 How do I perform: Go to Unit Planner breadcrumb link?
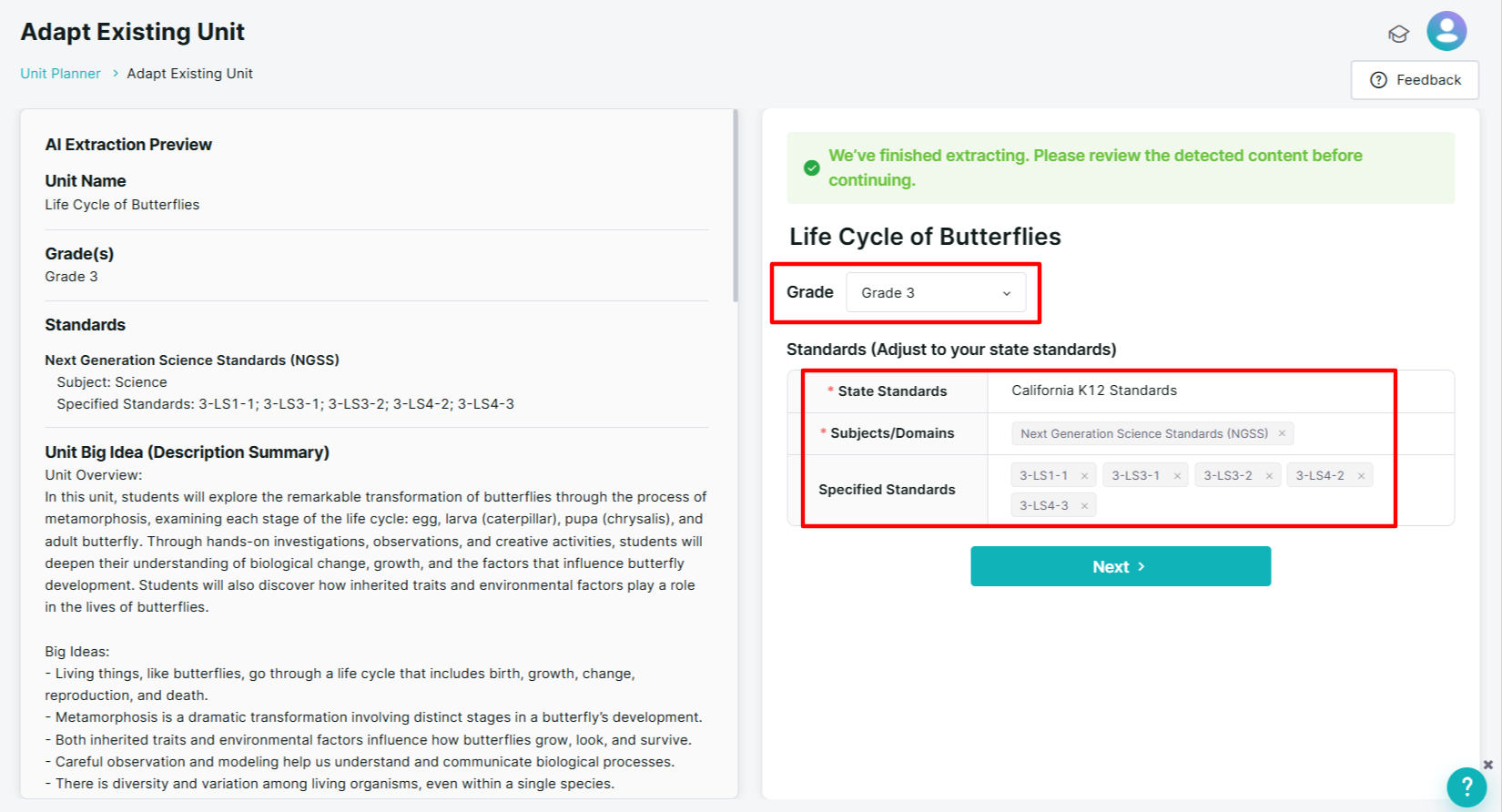tap(61, 74)
